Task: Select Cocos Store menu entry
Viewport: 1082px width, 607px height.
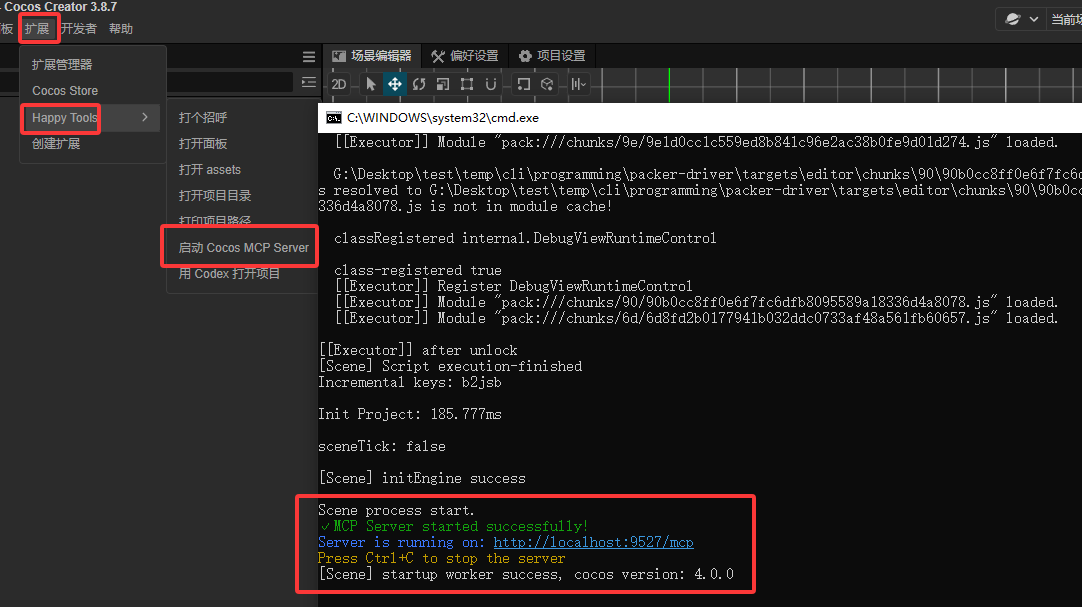Action: pyautogui.click(x=65, y=91)
